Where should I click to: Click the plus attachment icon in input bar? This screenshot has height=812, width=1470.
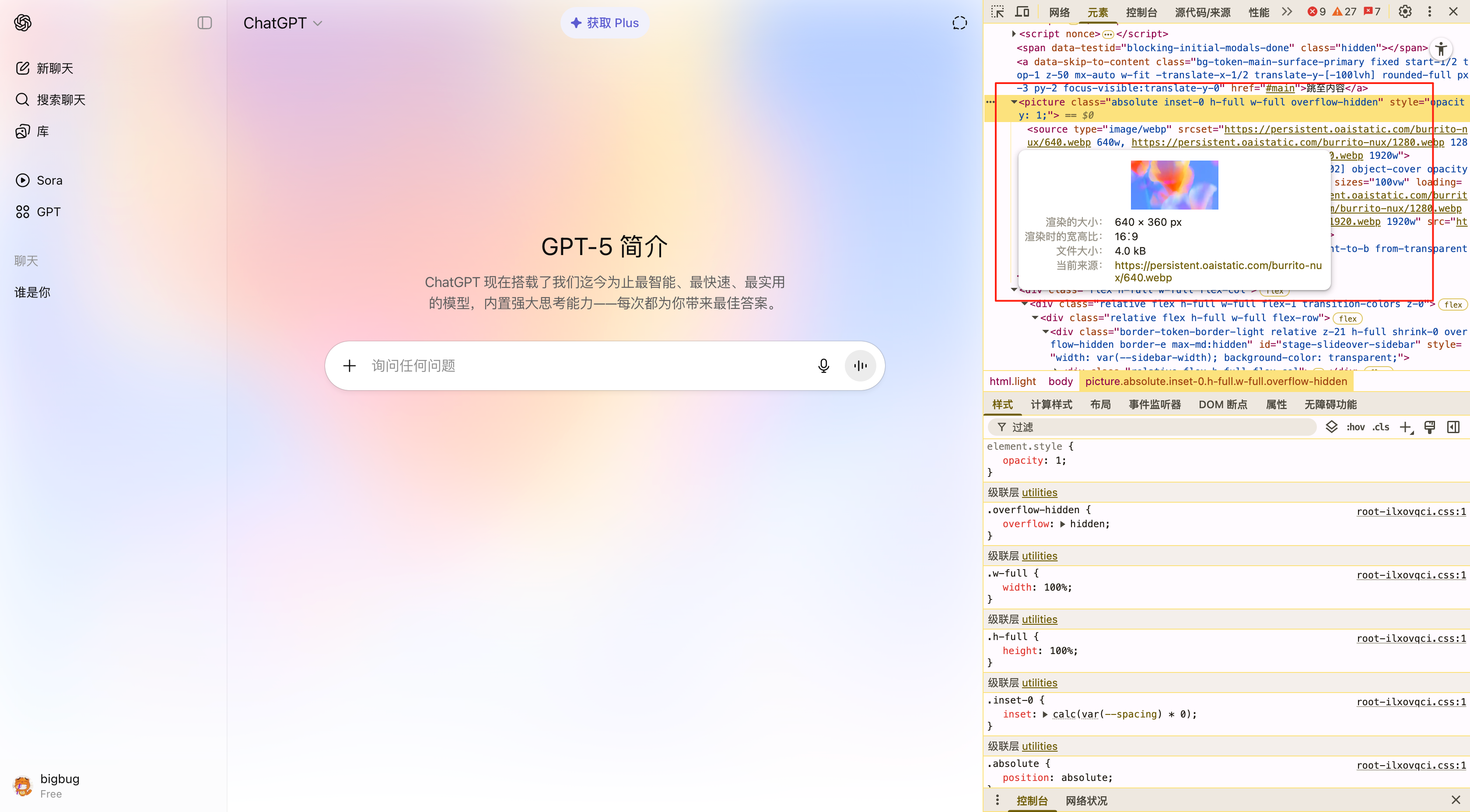349,365
